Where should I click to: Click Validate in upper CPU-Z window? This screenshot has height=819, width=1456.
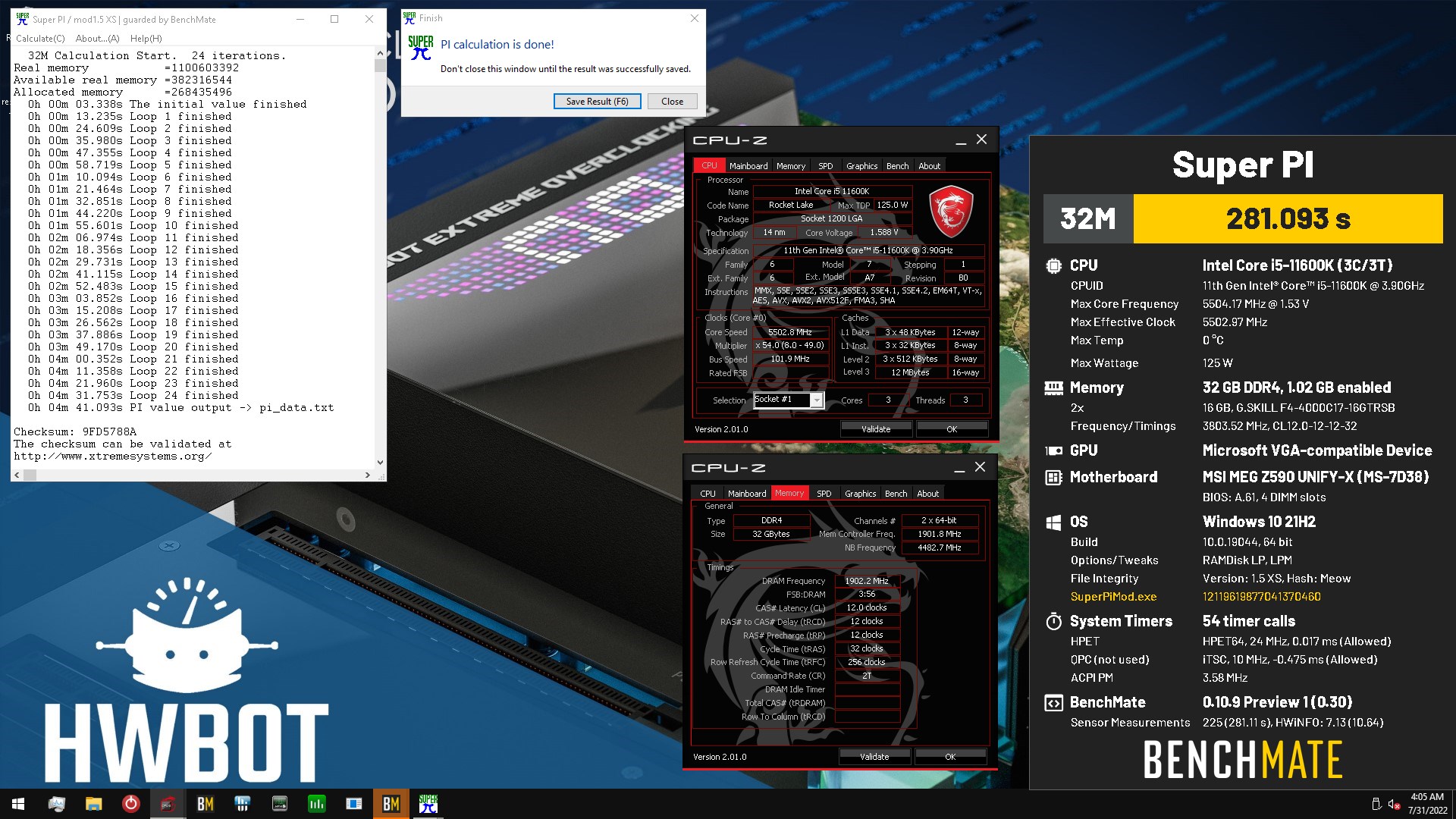click(876, 429)
